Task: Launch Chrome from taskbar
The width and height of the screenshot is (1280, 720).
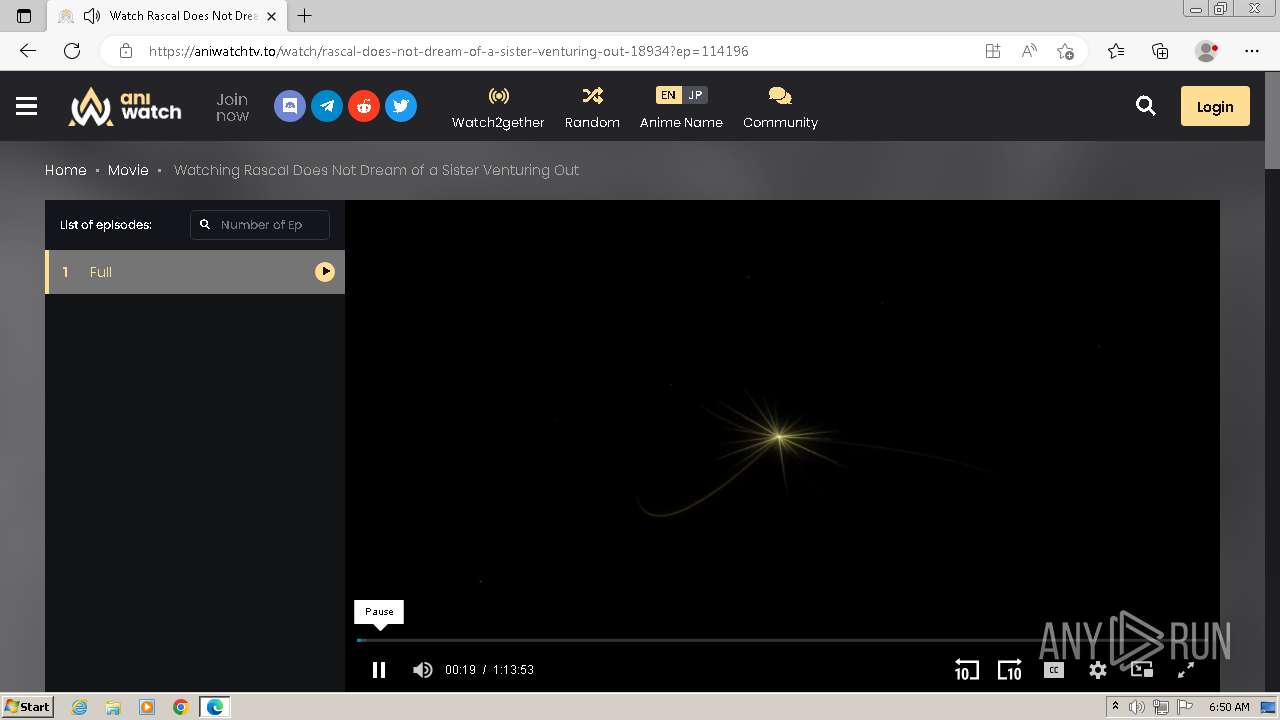Action: point(181,707)
